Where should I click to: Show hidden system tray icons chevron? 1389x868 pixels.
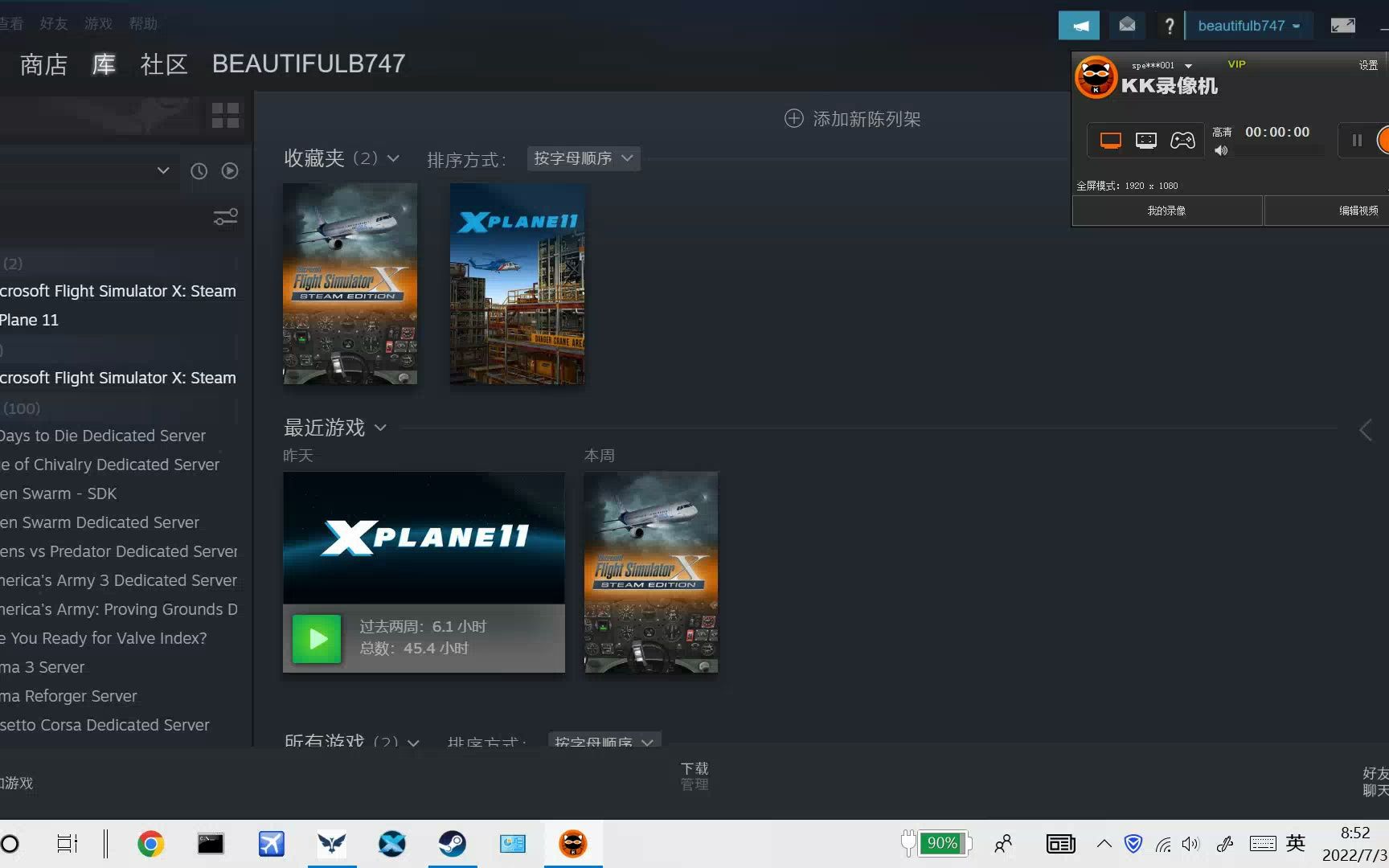(1104, 844)
